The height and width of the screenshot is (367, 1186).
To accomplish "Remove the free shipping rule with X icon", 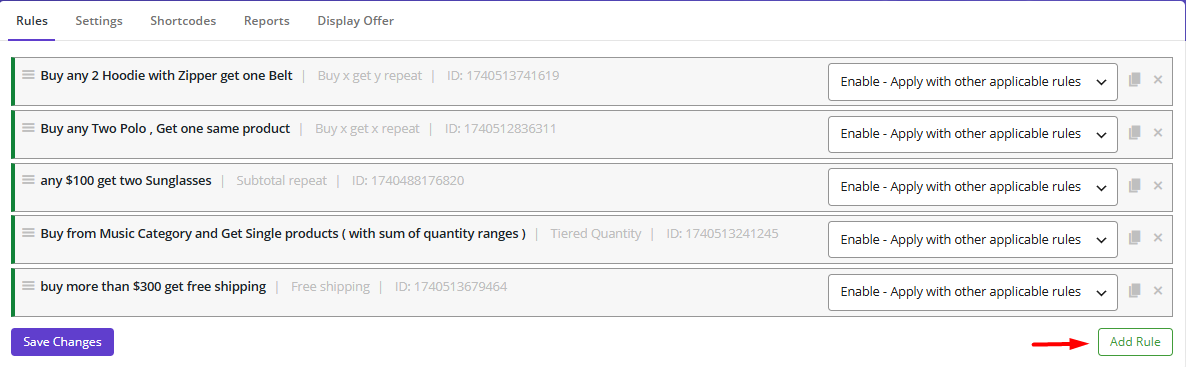I will point(1157,291).
